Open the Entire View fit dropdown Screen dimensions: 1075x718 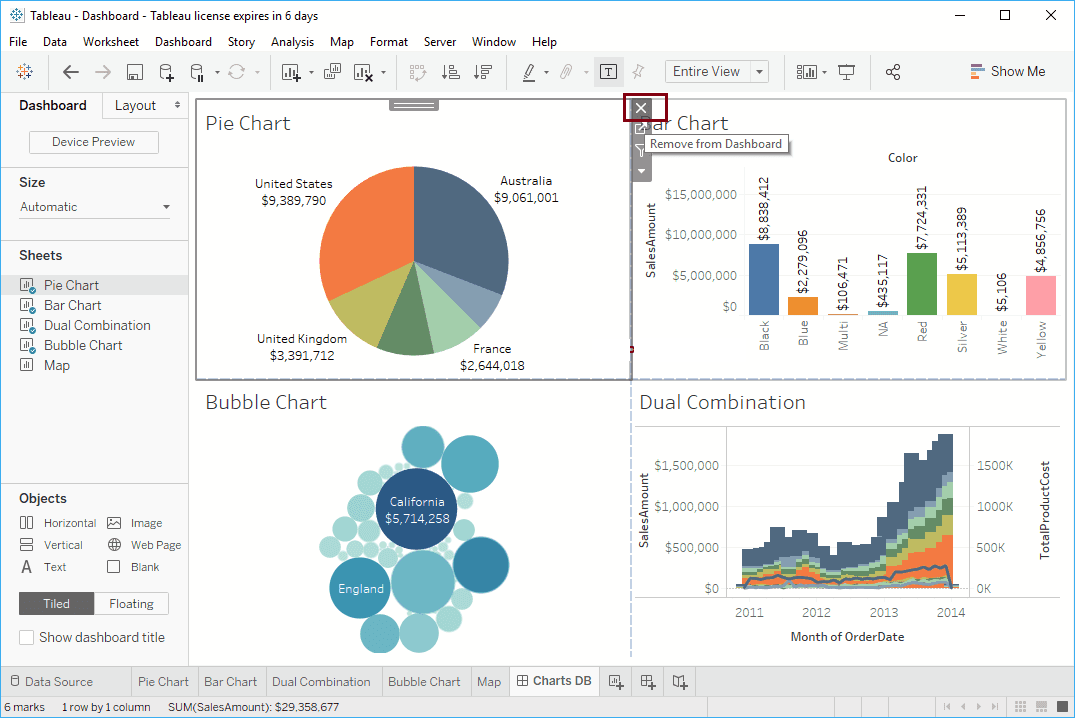click(x=757, y=71)
